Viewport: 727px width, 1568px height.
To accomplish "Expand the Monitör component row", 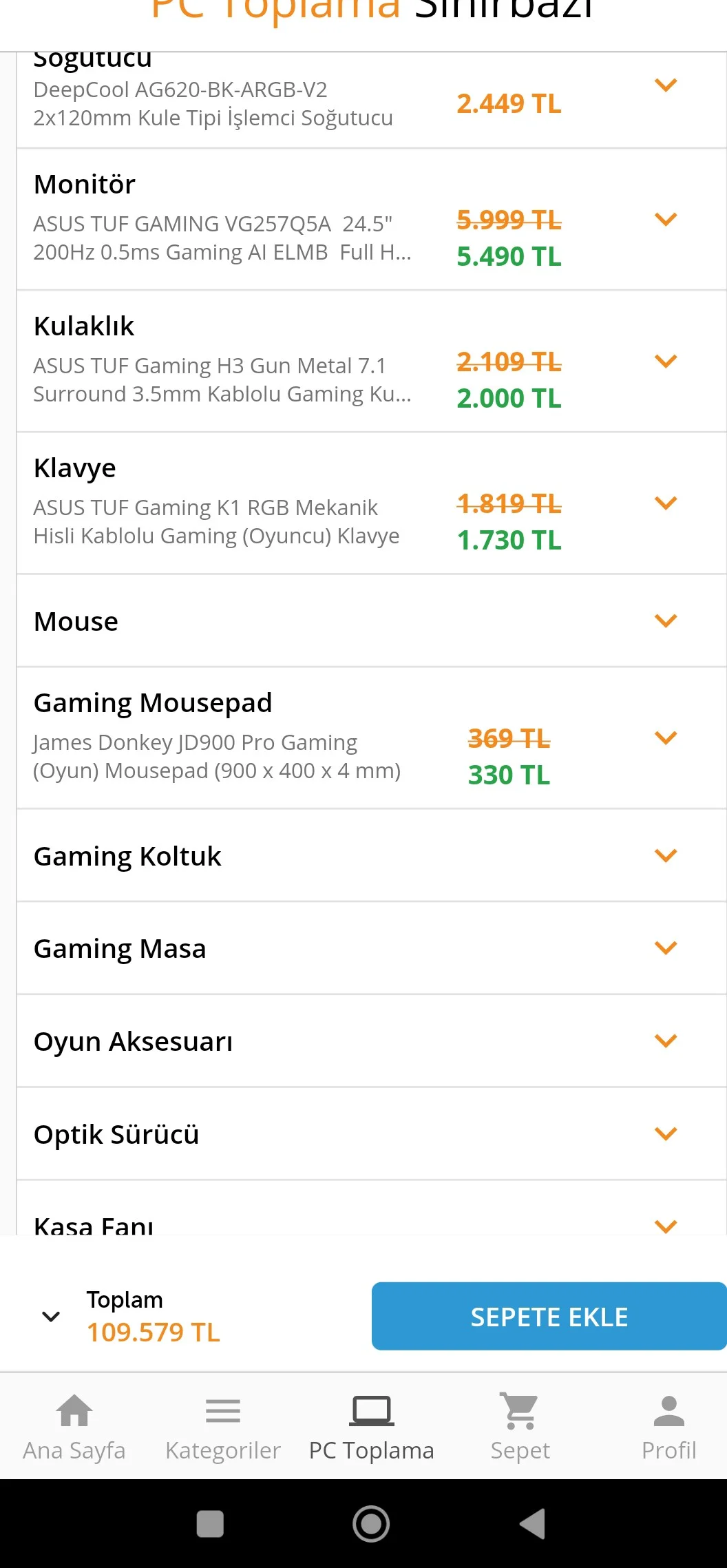I will click(666, 220).
